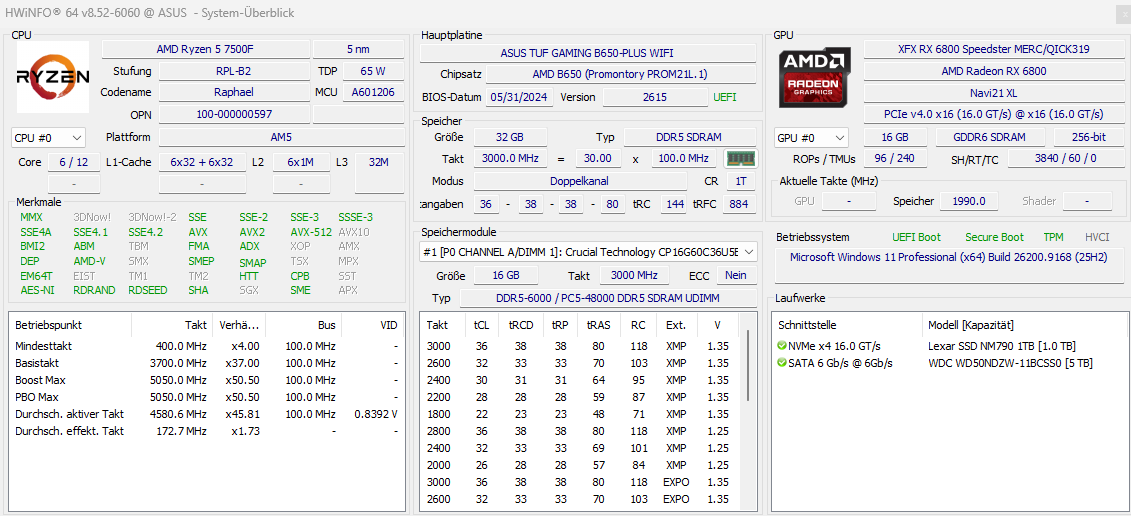Viewport: 1131px width, 516px height.
Task: Click the Raphael codename field
Action: 233,92
